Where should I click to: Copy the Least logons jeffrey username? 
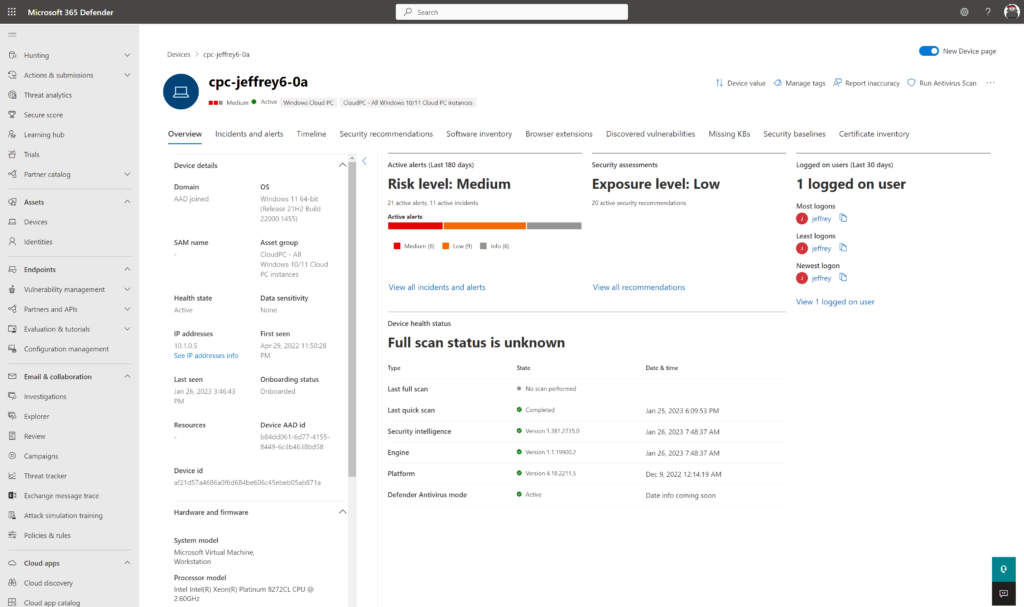click(843, 248)
